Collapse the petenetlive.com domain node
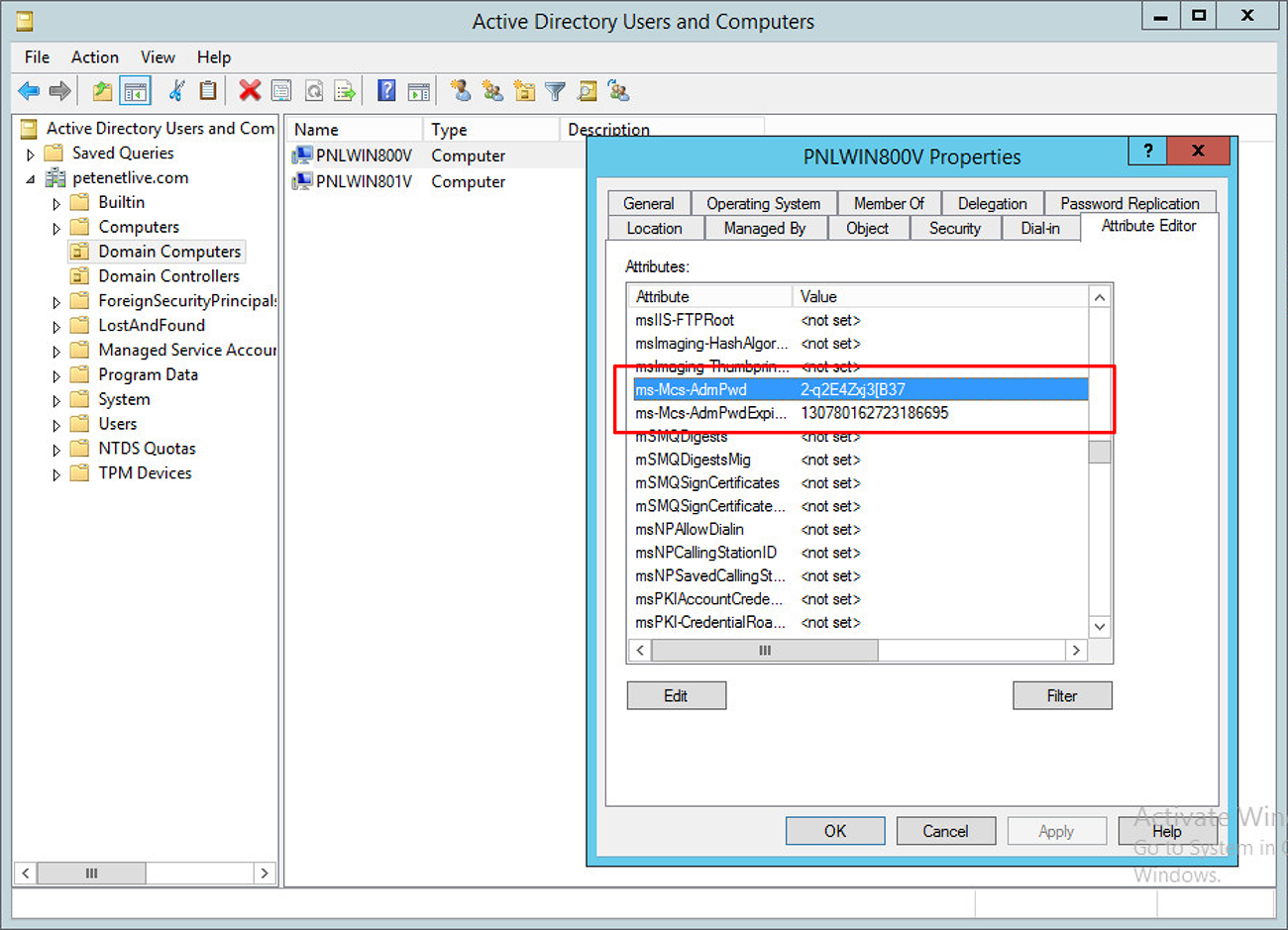Viewport: 1288px width, 930px height. [x=31, y=177]
